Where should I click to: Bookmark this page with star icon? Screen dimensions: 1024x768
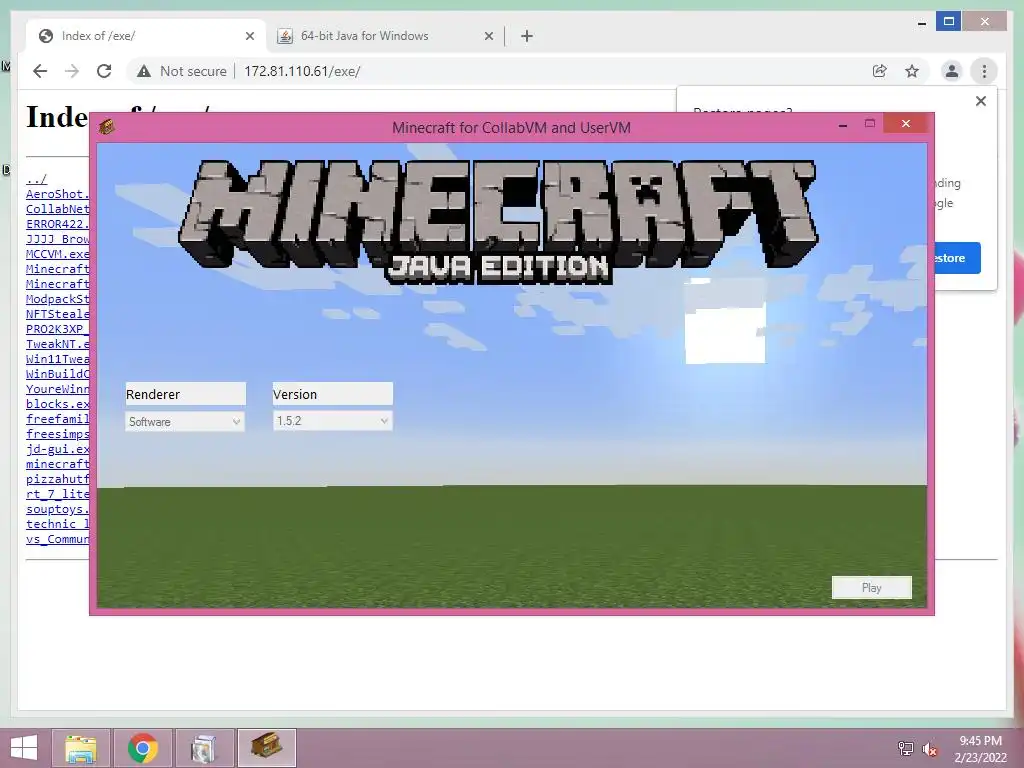912,71
